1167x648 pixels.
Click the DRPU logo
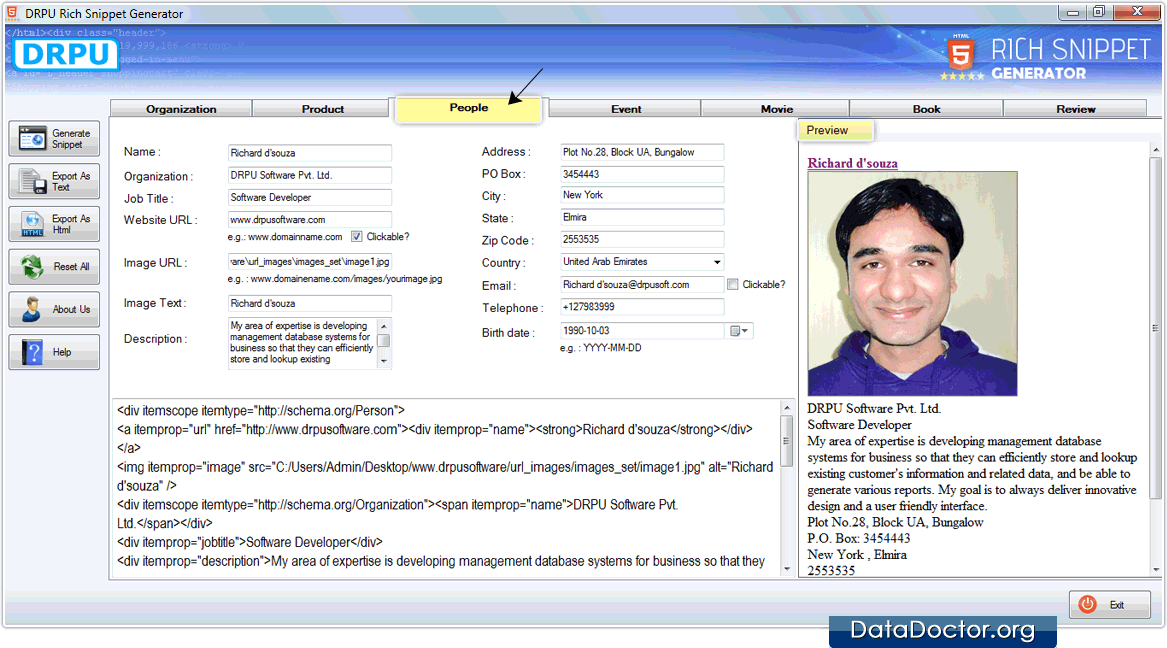pos(65,54)
